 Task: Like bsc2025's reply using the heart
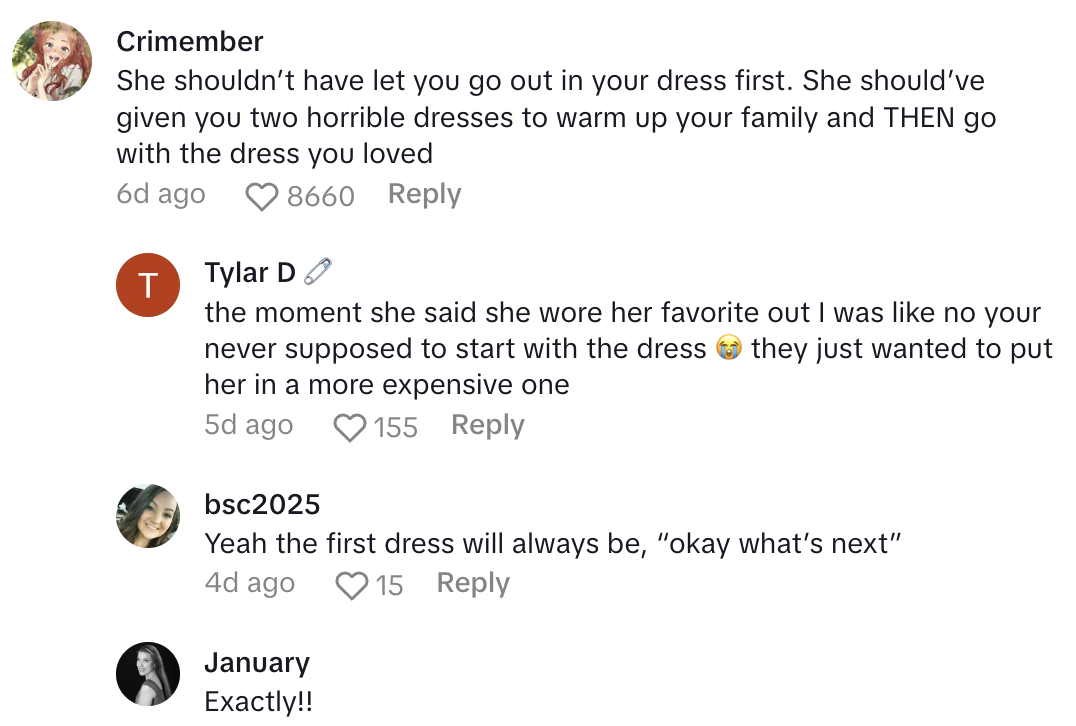pos(351,585)
